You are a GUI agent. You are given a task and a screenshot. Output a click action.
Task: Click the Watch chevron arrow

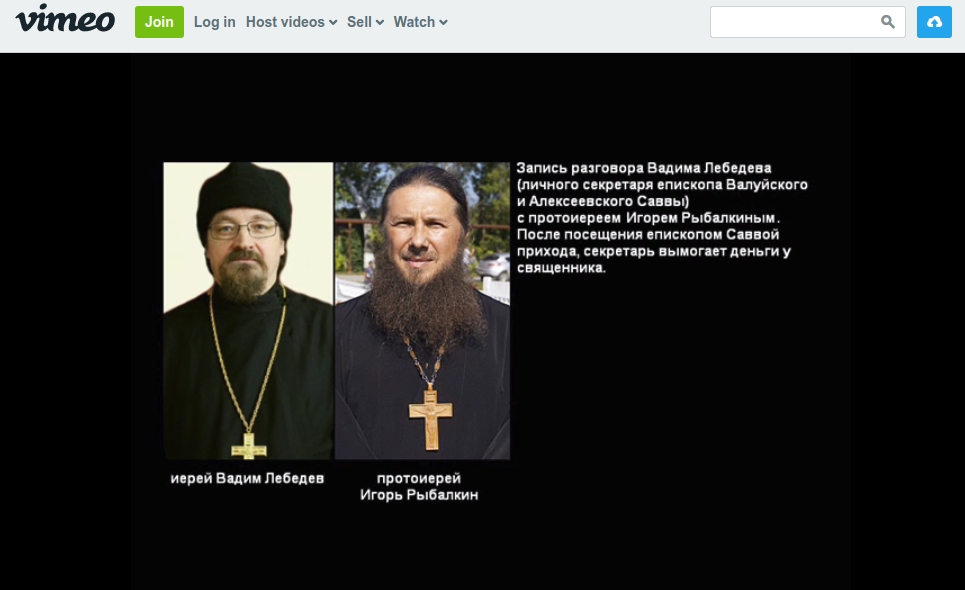(x=443, y=23)
